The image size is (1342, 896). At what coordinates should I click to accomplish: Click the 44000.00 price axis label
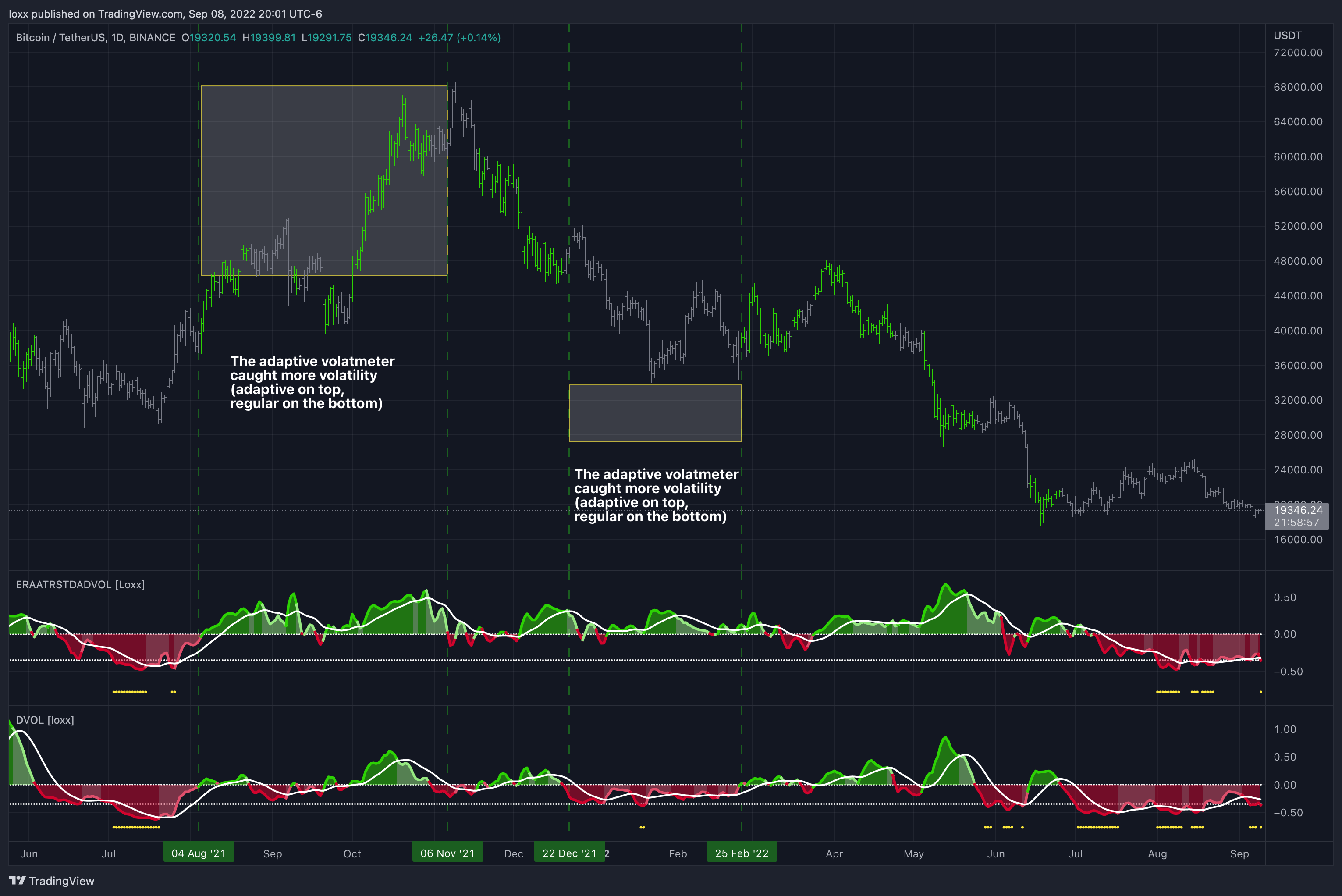tap(1298, 296)
